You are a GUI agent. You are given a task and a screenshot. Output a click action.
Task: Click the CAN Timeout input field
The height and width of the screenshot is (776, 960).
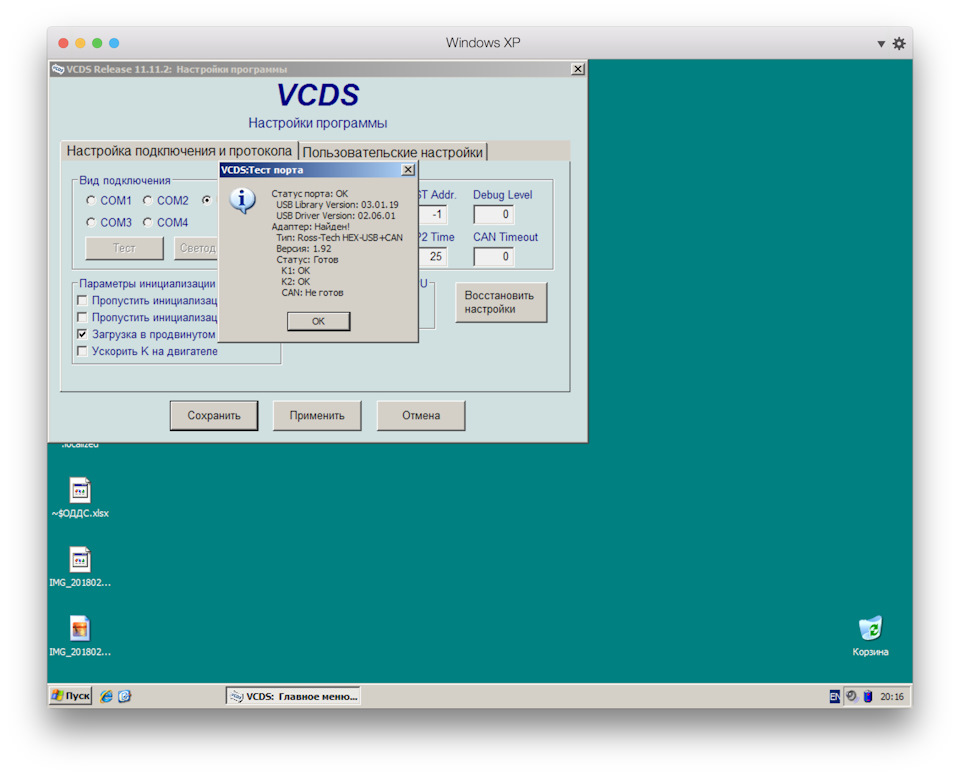coord(493,257)
